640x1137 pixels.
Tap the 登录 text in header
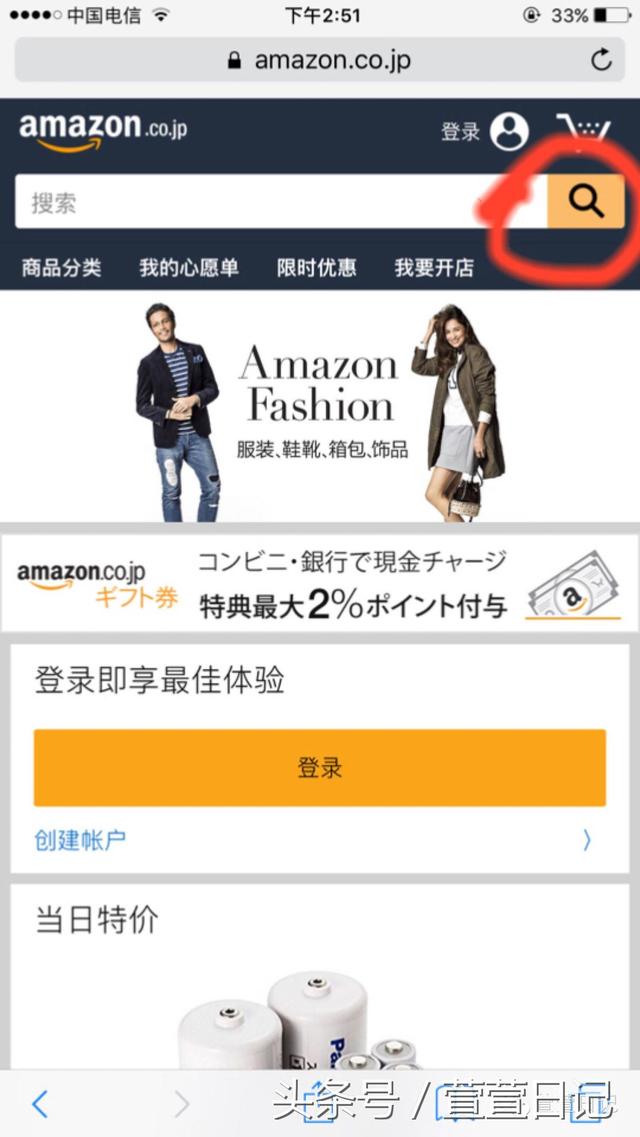pyautogui.click(x=461, y=132)
